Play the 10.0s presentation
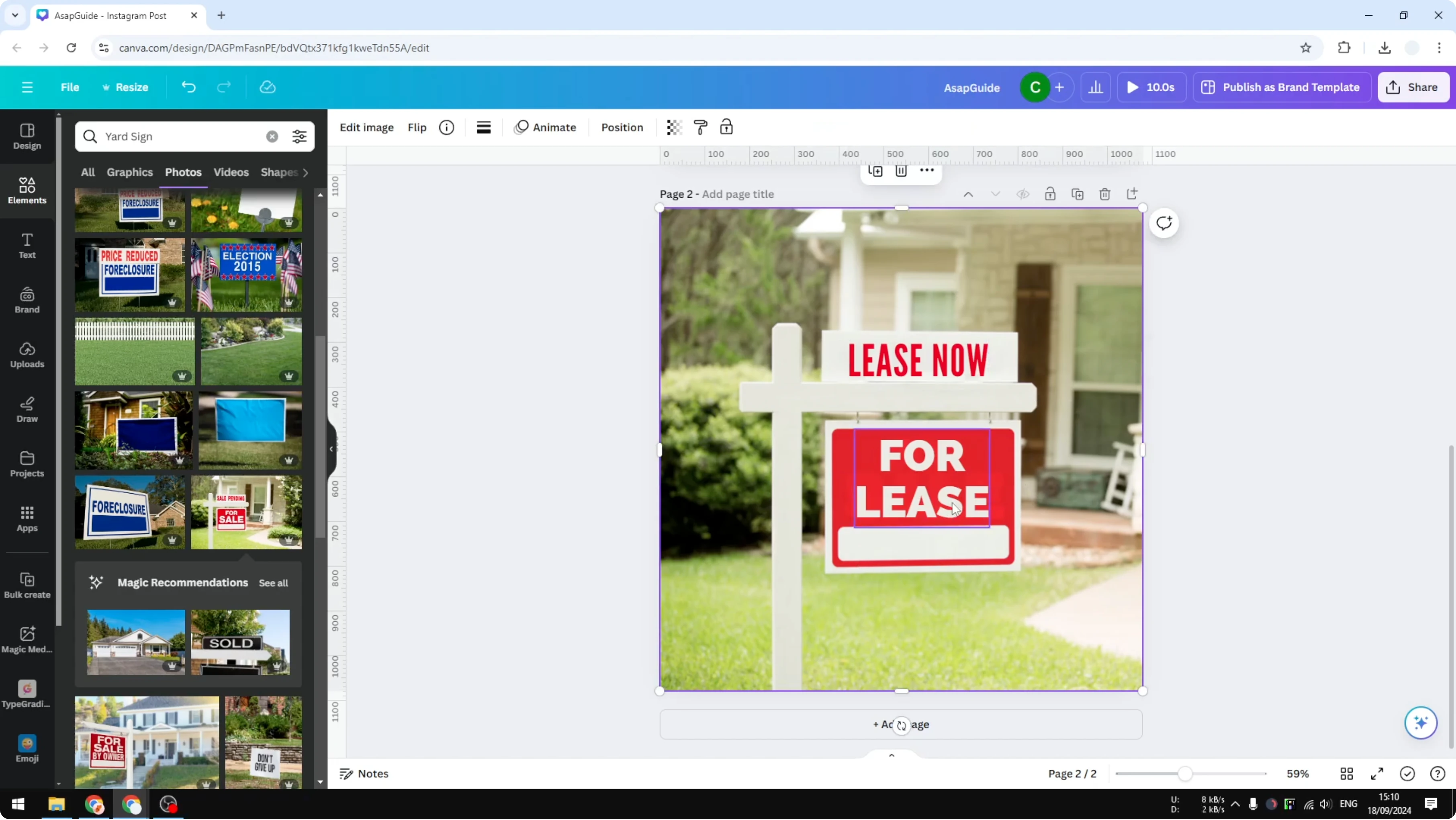 1151,87
